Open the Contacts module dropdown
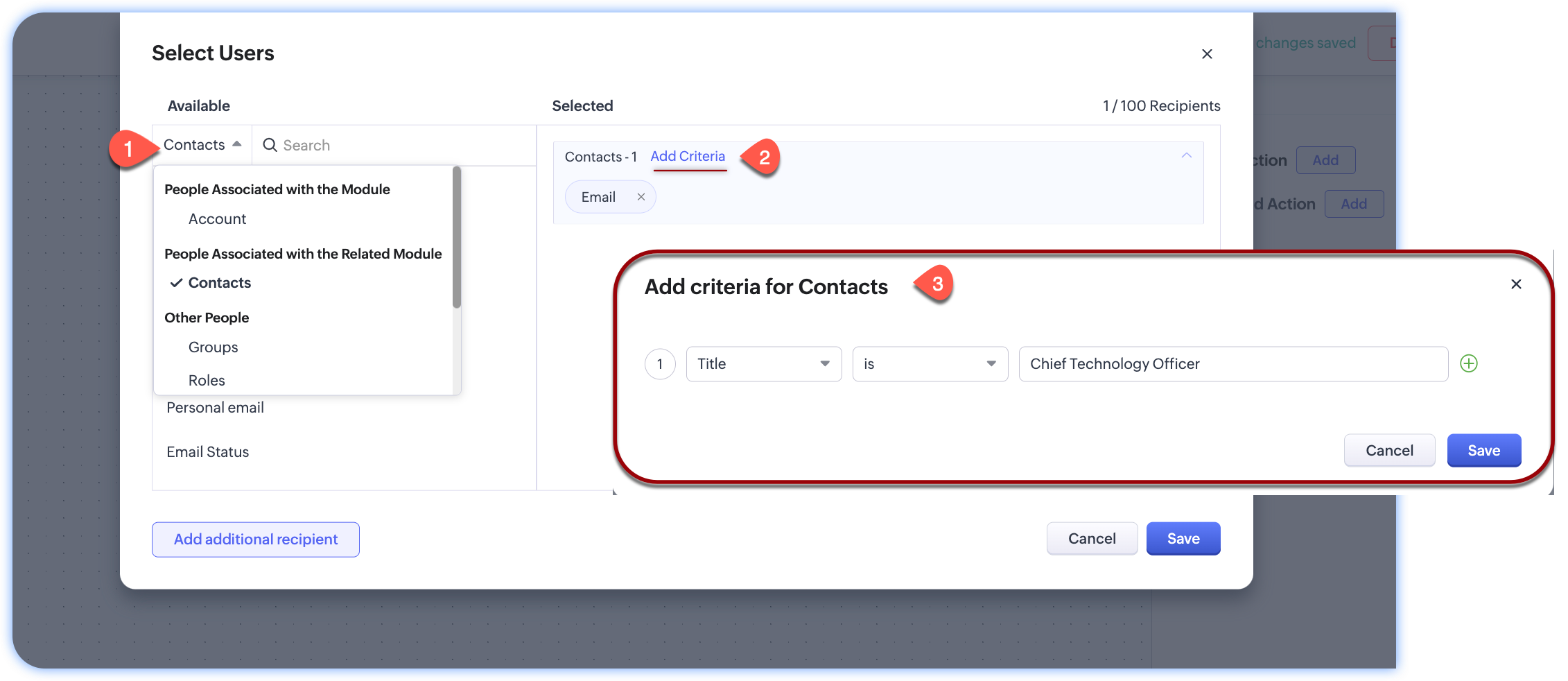Screen dimensions: 1568x681 [x=202, y=145]
